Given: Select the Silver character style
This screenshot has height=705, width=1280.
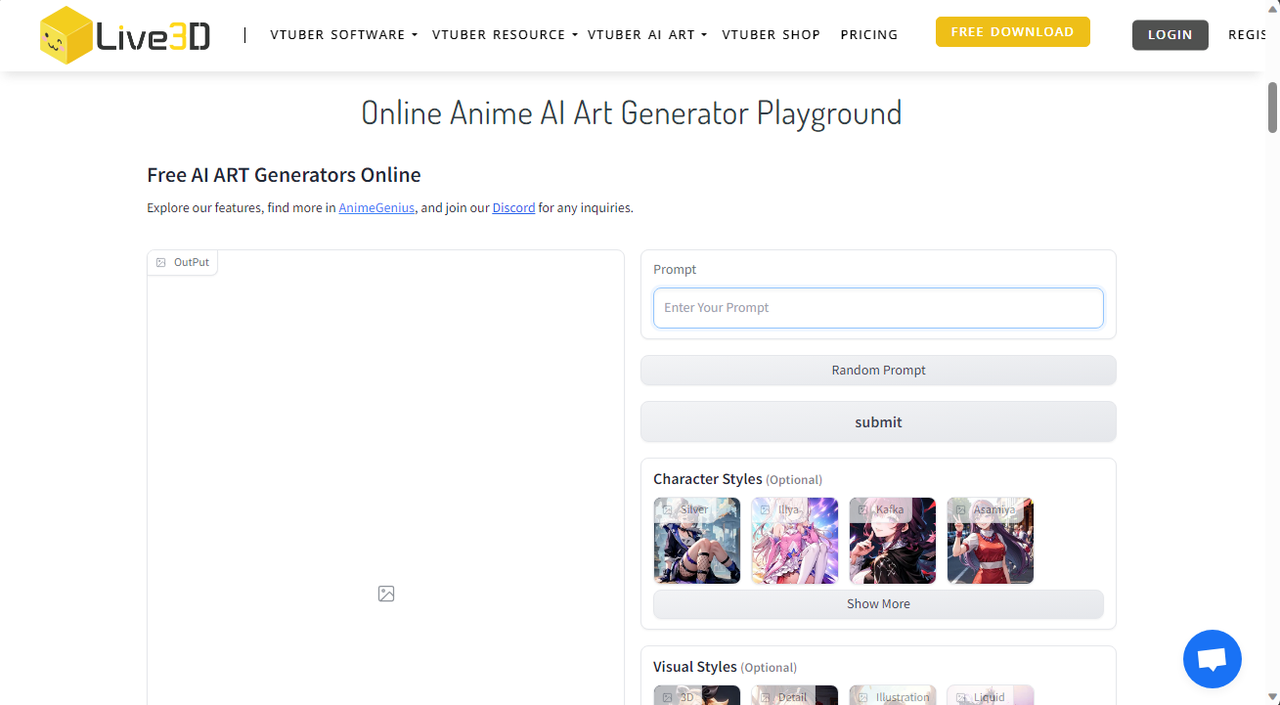Looking at the screenshot, I should tap(697, 541).
